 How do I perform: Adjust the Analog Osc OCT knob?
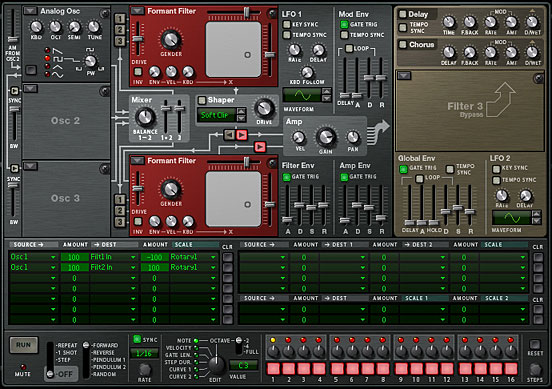tap(55, 26)
